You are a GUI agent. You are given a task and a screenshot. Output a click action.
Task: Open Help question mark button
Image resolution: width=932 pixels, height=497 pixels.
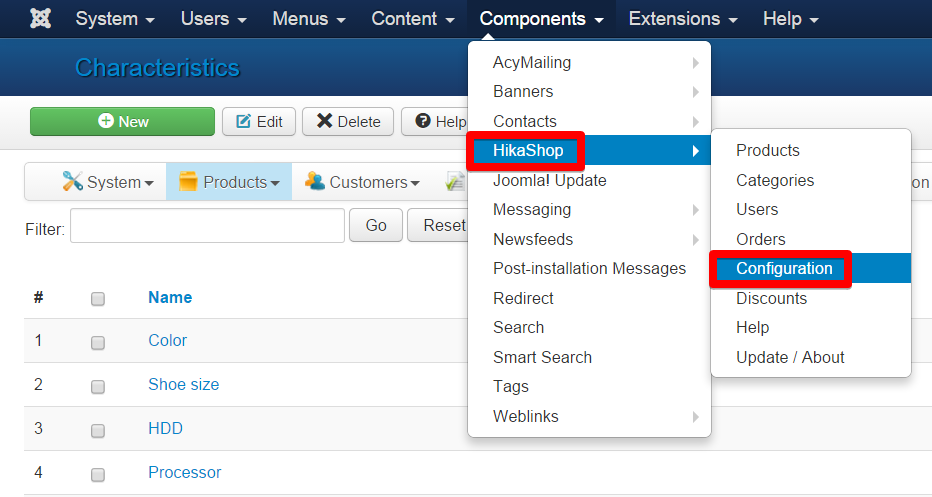click(435, 121)
